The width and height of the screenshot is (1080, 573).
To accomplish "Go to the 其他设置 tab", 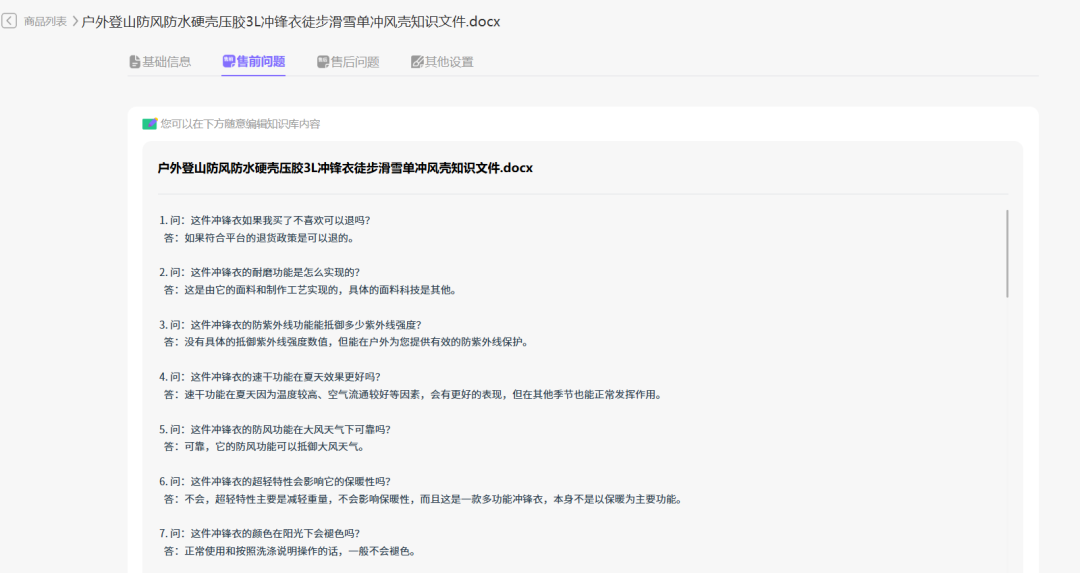I will (442, 62).
